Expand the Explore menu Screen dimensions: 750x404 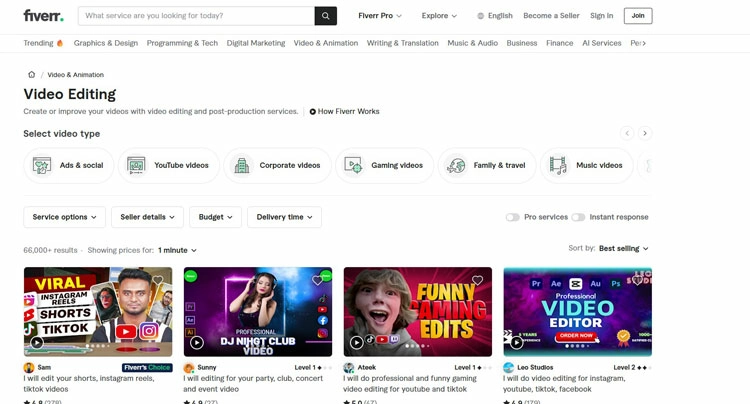(439, 16)
